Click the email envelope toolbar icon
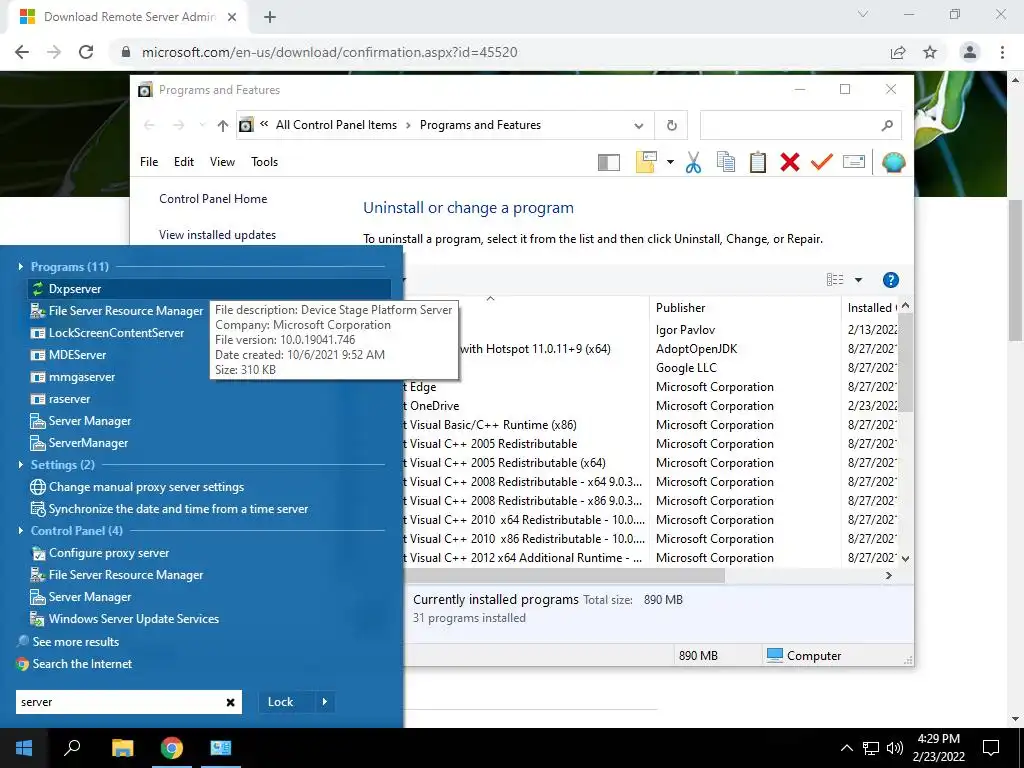 click(x=854, y=162)
